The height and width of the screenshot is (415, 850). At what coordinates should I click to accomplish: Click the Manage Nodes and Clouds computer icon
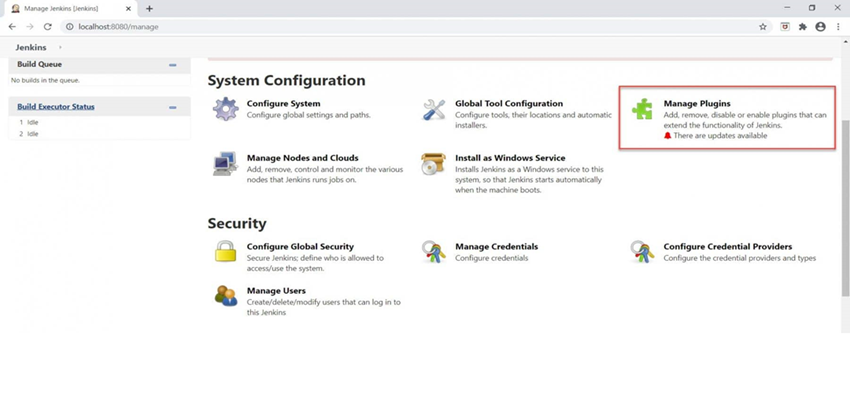pyautogui.click(x=225, y=164)
